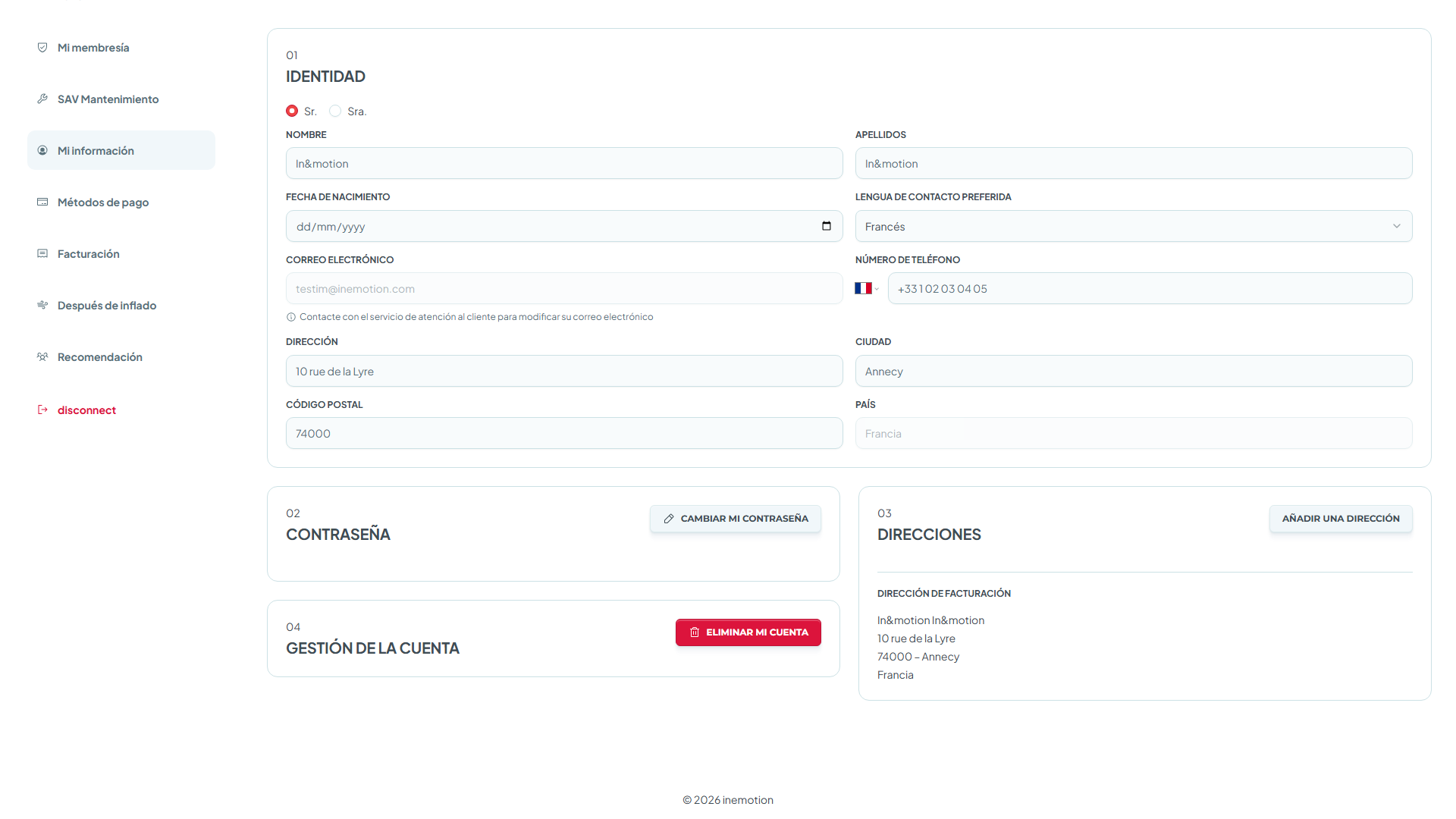Click the trash icon in delete account button
Screen dimensions: 1456x819
click(695, 632)
